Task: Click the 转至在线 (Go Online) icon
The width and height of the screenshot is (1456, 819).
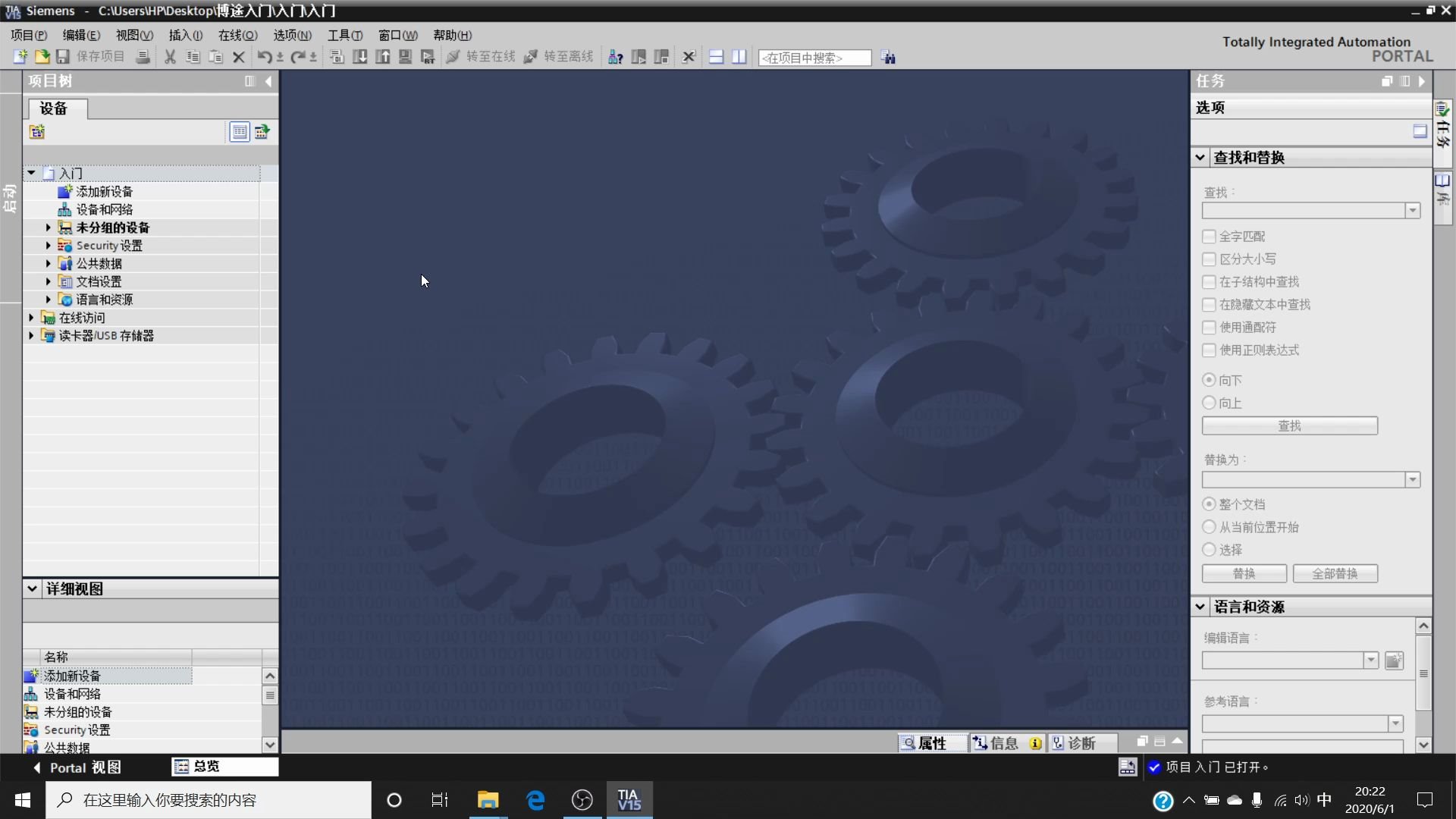Action: coord(454,57)
